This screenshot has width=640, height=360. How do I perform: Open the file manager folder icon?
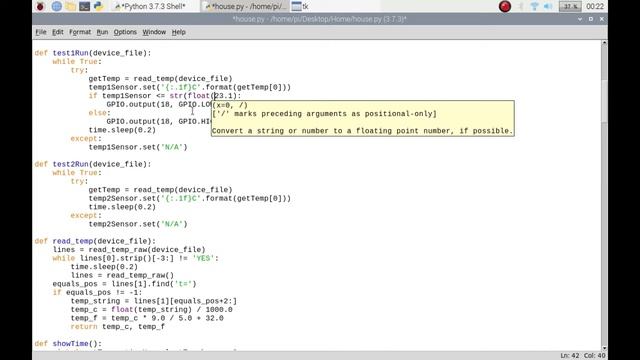(71, 6)
